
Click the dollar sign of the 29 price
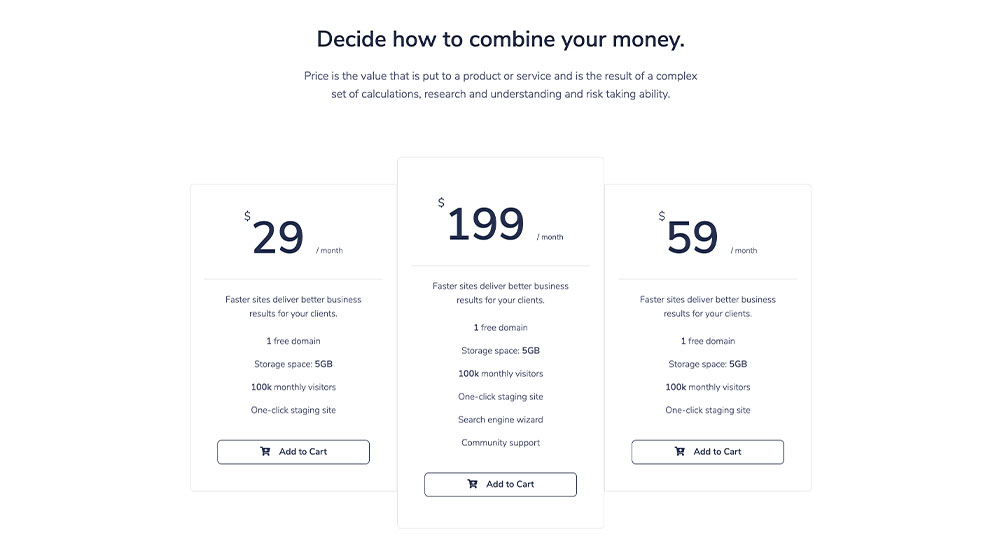(247, 216)
